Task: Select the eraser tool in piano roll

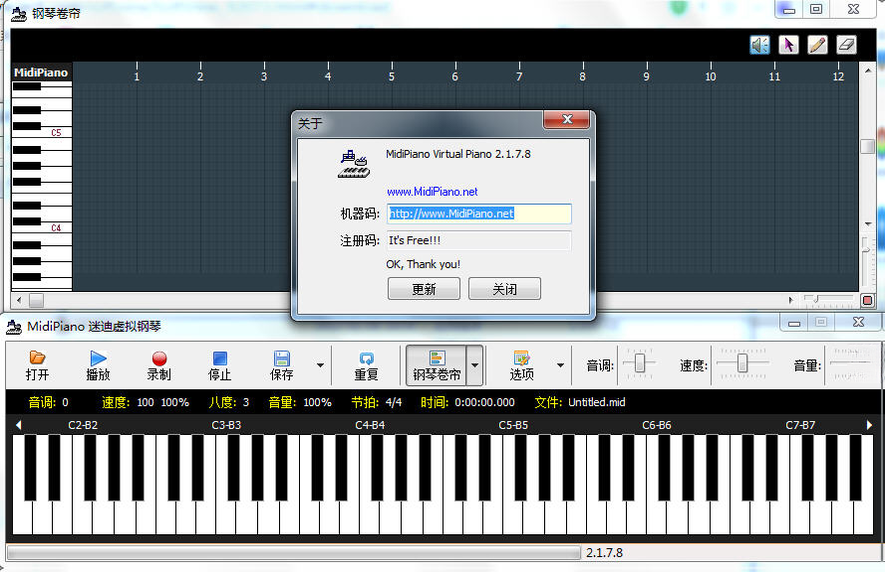Action: click(846, 45)
